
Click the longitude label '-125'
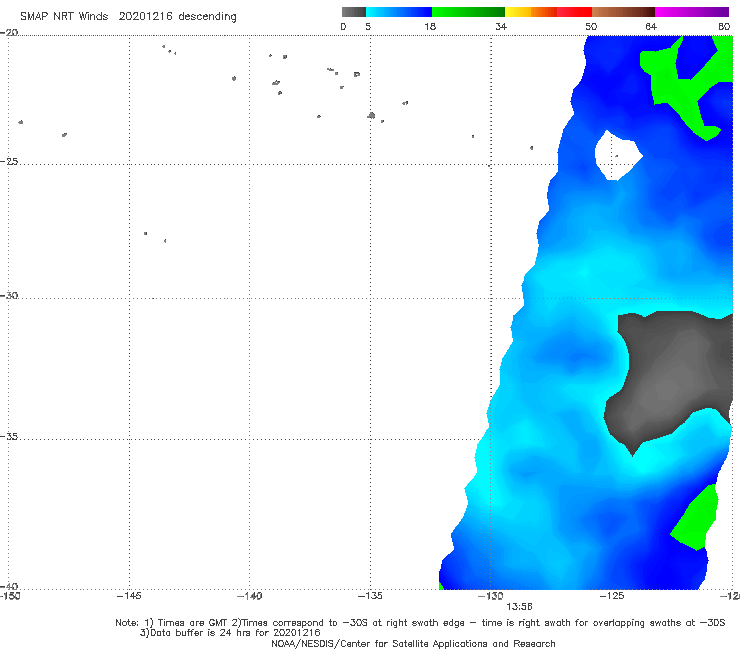click(x=612, y=596)
